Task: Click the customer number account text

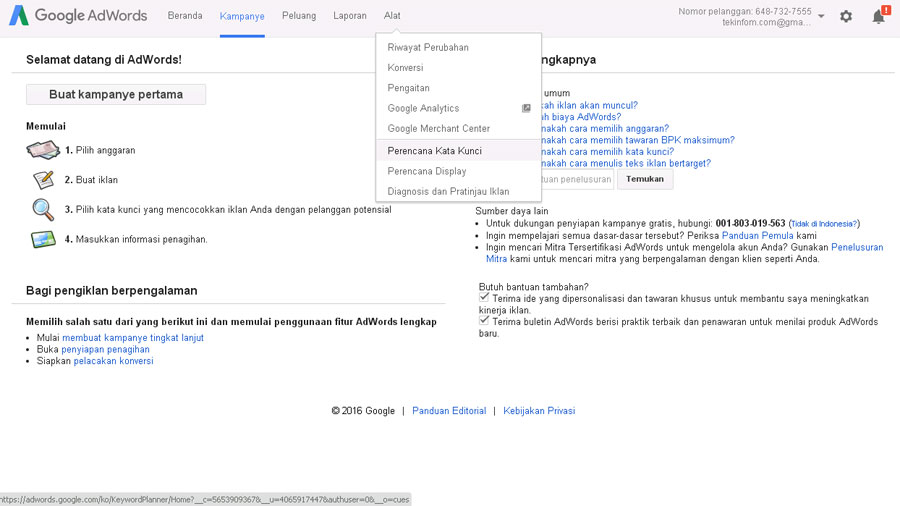Action: (x=744, y=11)
